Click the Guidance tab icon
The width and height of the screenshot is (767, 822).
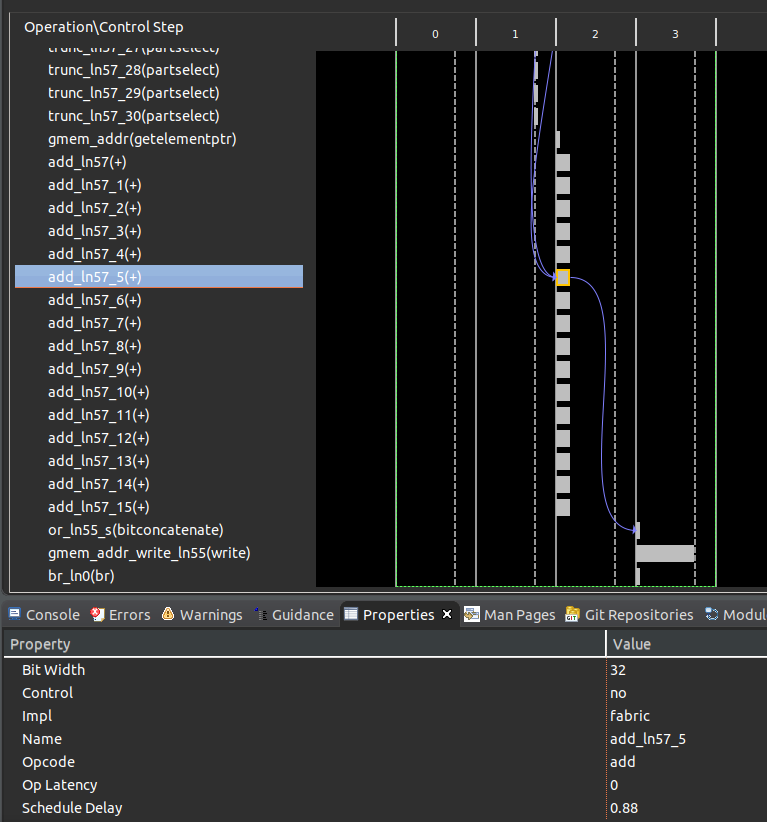tap(261, 614)
